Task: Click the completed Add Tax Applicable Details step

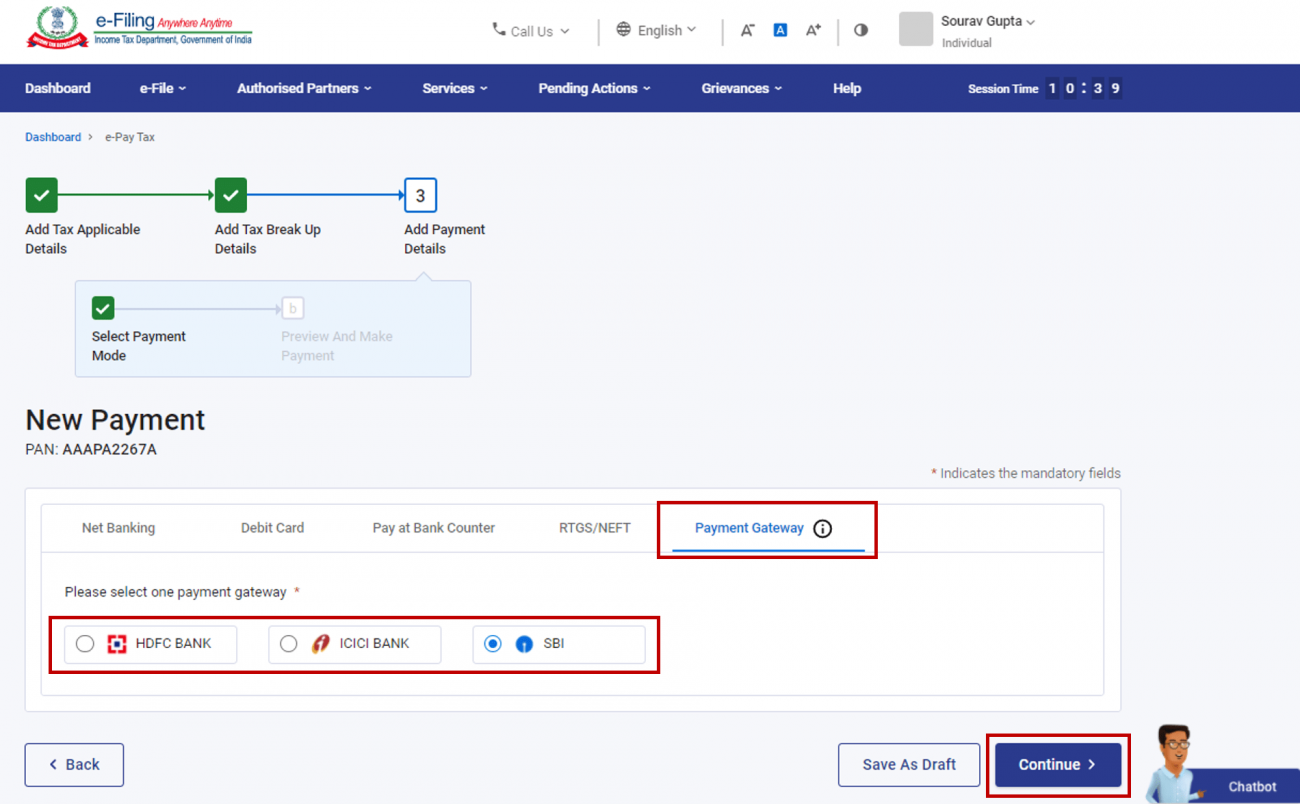Action: pyautogui.click(x=41, y=195)
